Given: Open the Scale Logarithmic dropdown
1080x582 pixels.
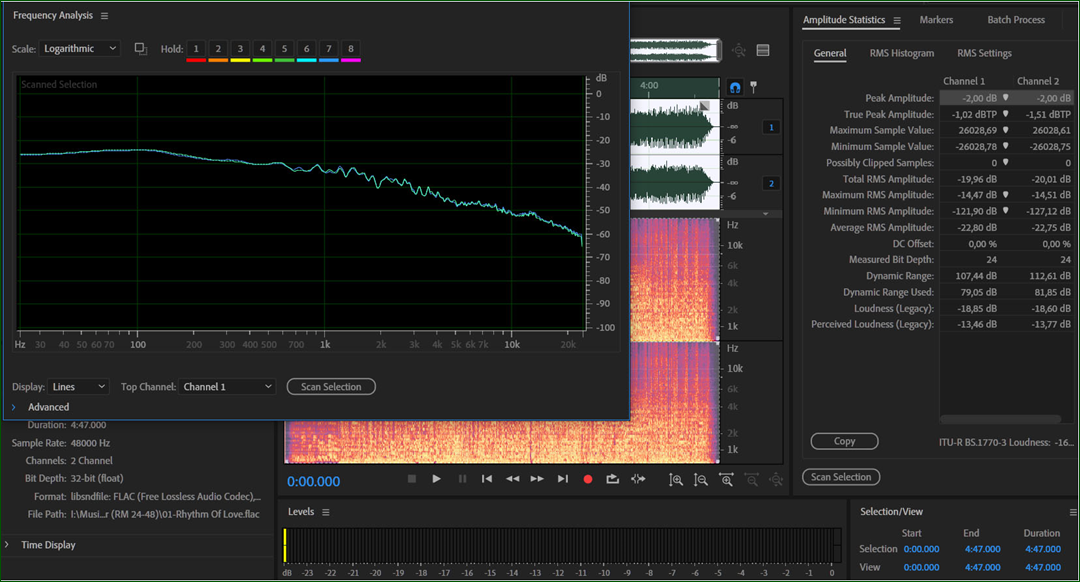Looking at the screenshot, I should click(80, 49).
